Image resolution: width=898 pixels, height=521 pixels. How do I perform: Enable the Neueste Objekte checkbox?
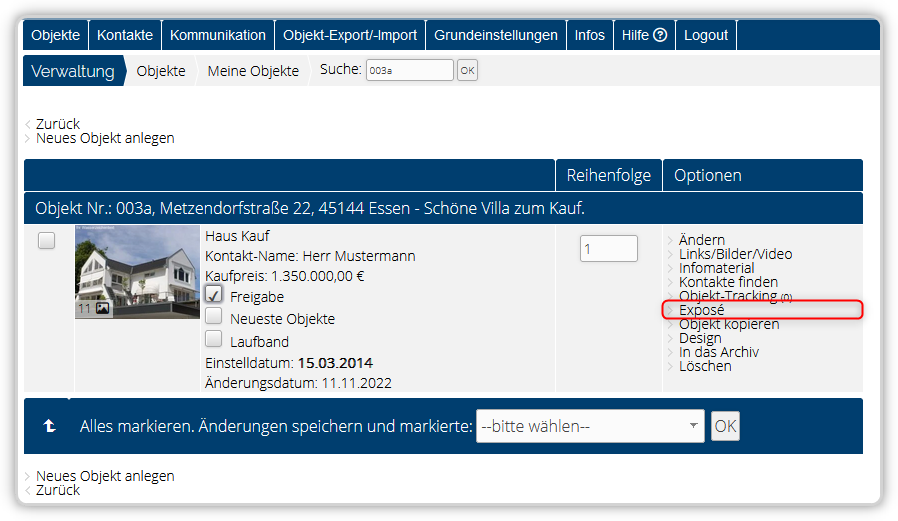[x=214, y=316]
